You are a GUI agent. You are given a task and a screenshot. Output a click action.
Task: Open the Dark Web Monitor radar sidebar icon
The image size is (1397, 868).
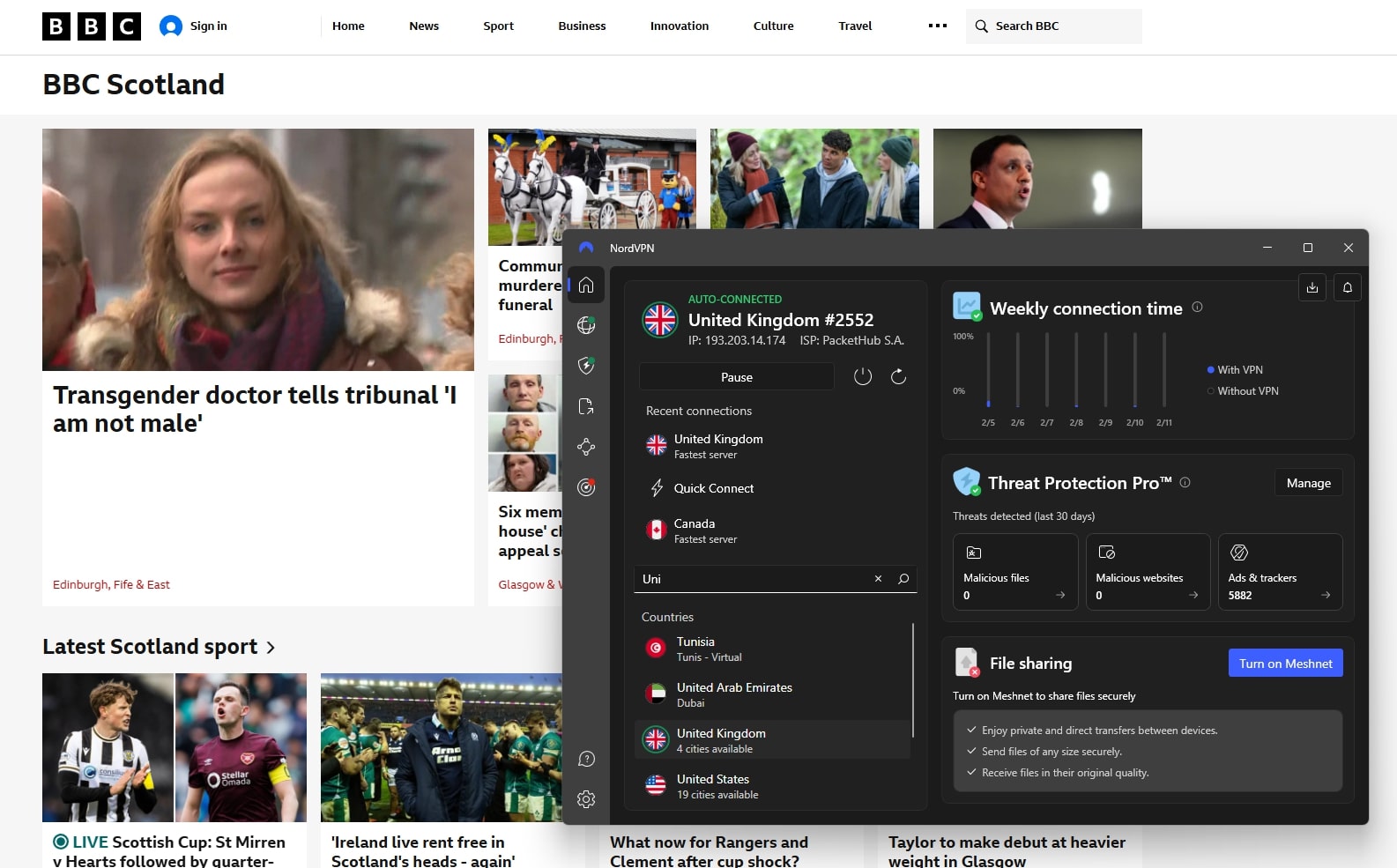point(586,487)
